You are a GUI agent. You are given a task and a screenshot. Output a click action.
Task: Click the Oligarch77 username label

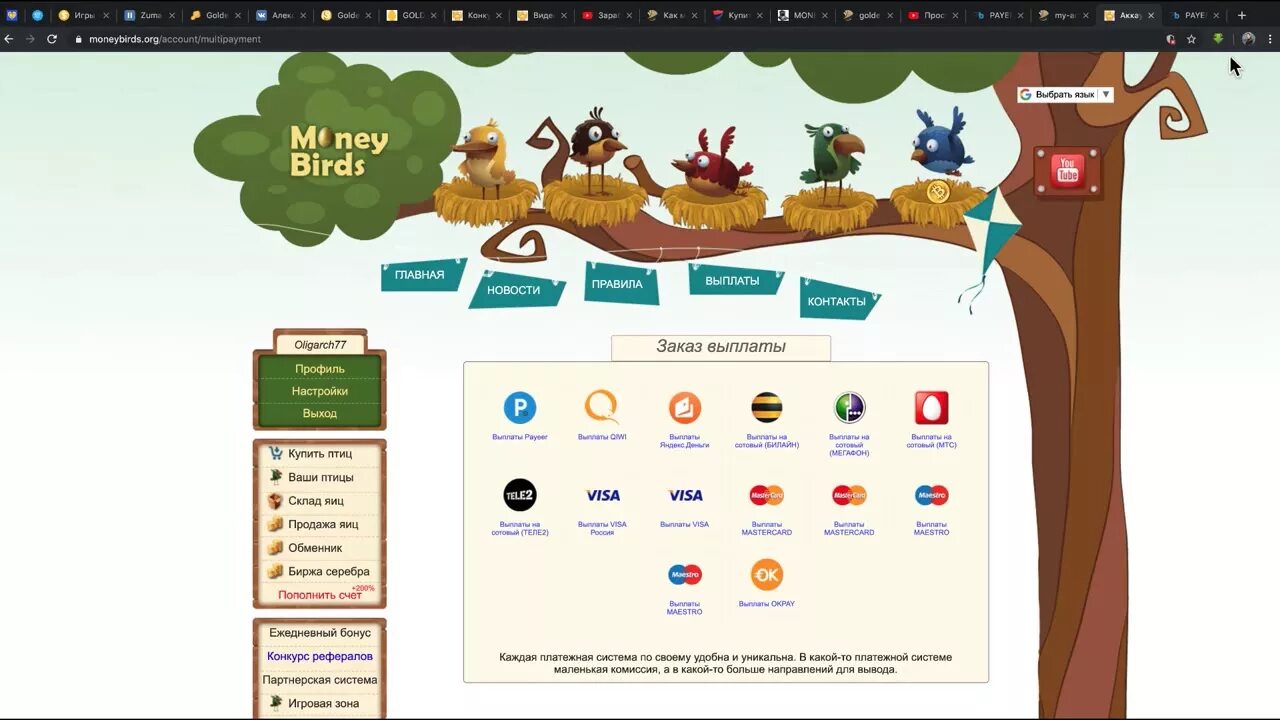320,345
